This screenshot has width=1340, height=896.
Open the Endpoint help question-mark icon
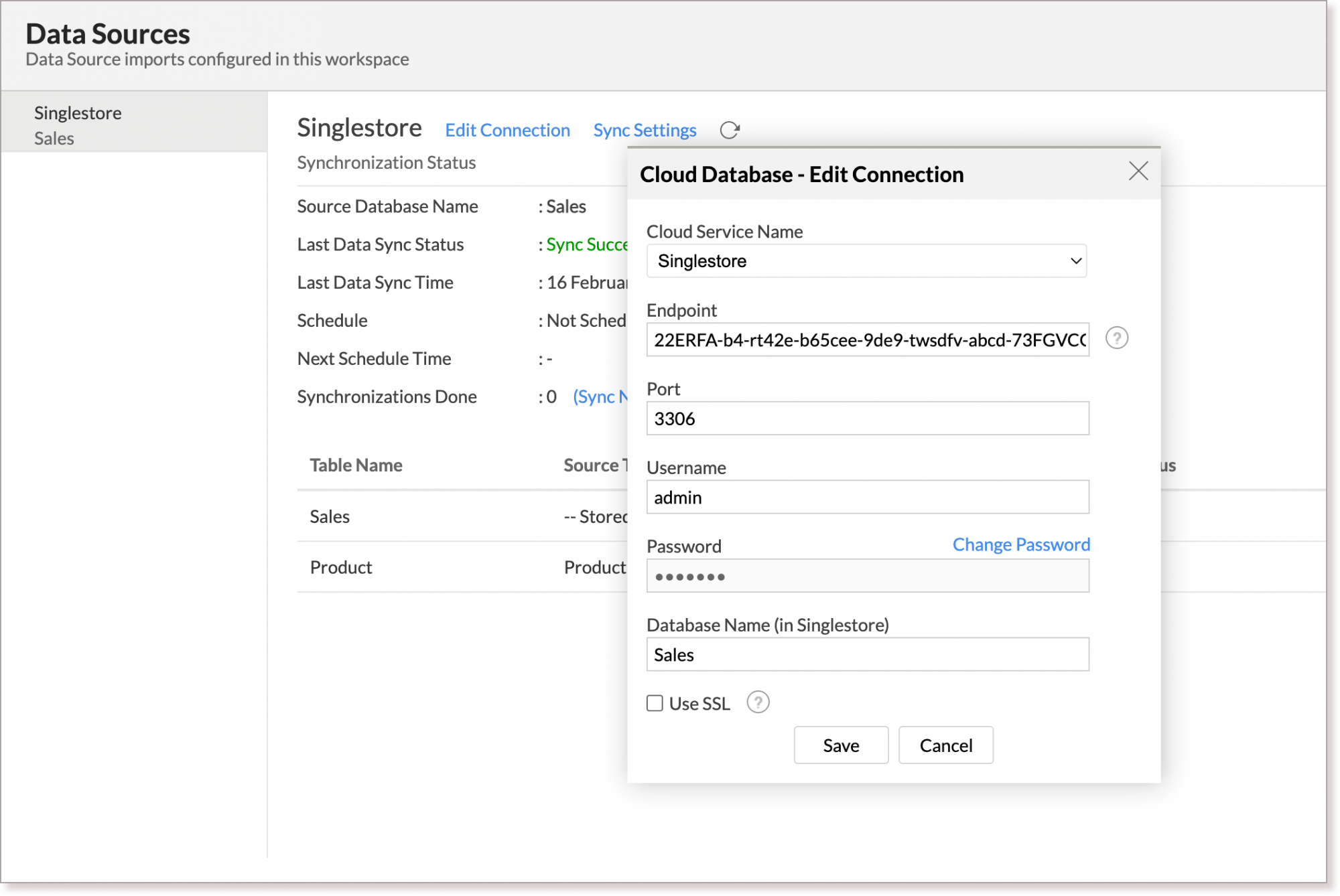[1116, 338]
